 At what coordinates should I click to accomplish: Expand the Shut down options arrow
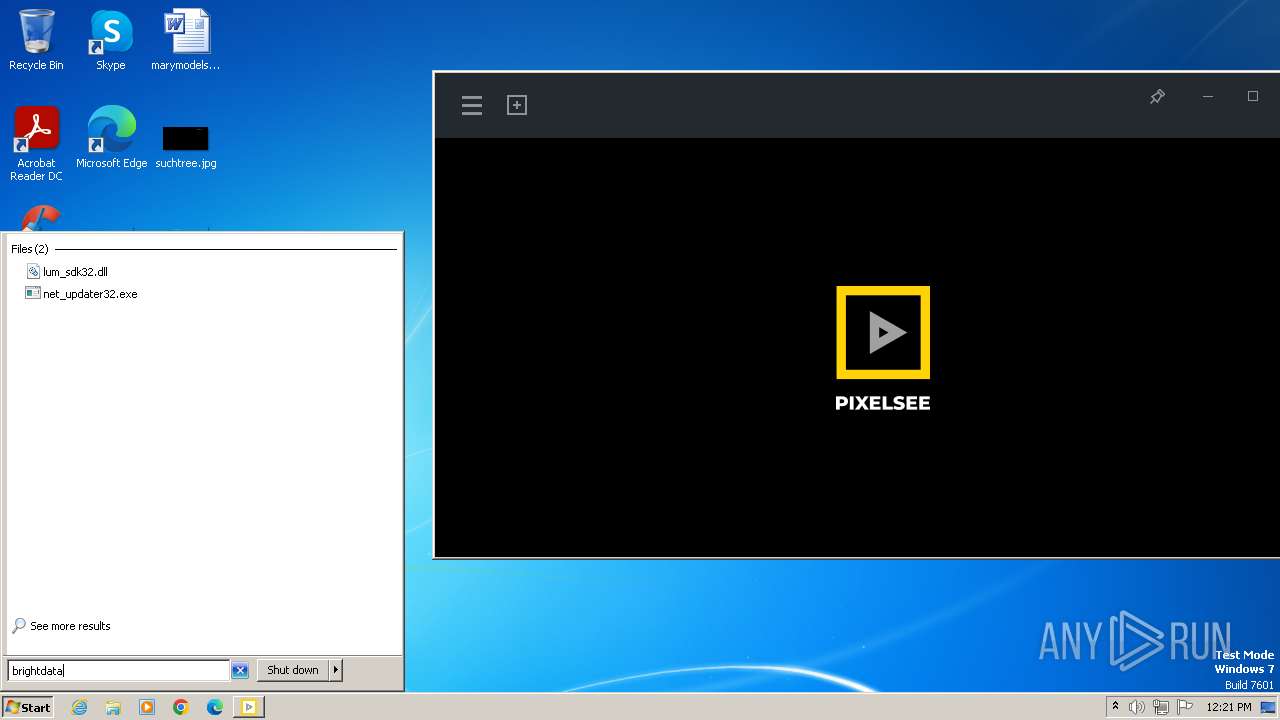(336, 670)
